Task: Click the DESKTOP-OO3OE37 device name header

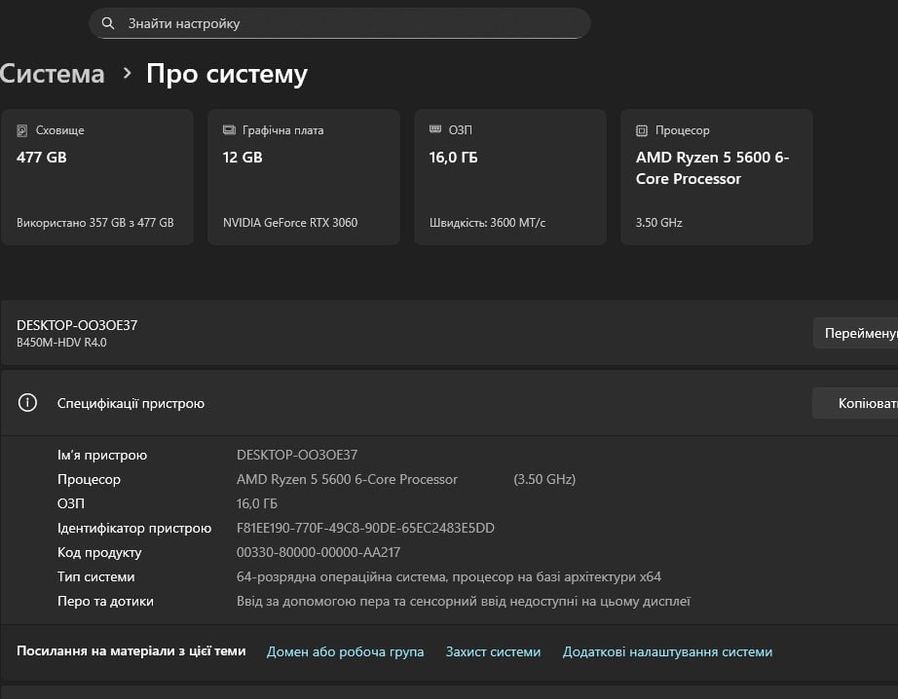Action: [x=77, y=325]
